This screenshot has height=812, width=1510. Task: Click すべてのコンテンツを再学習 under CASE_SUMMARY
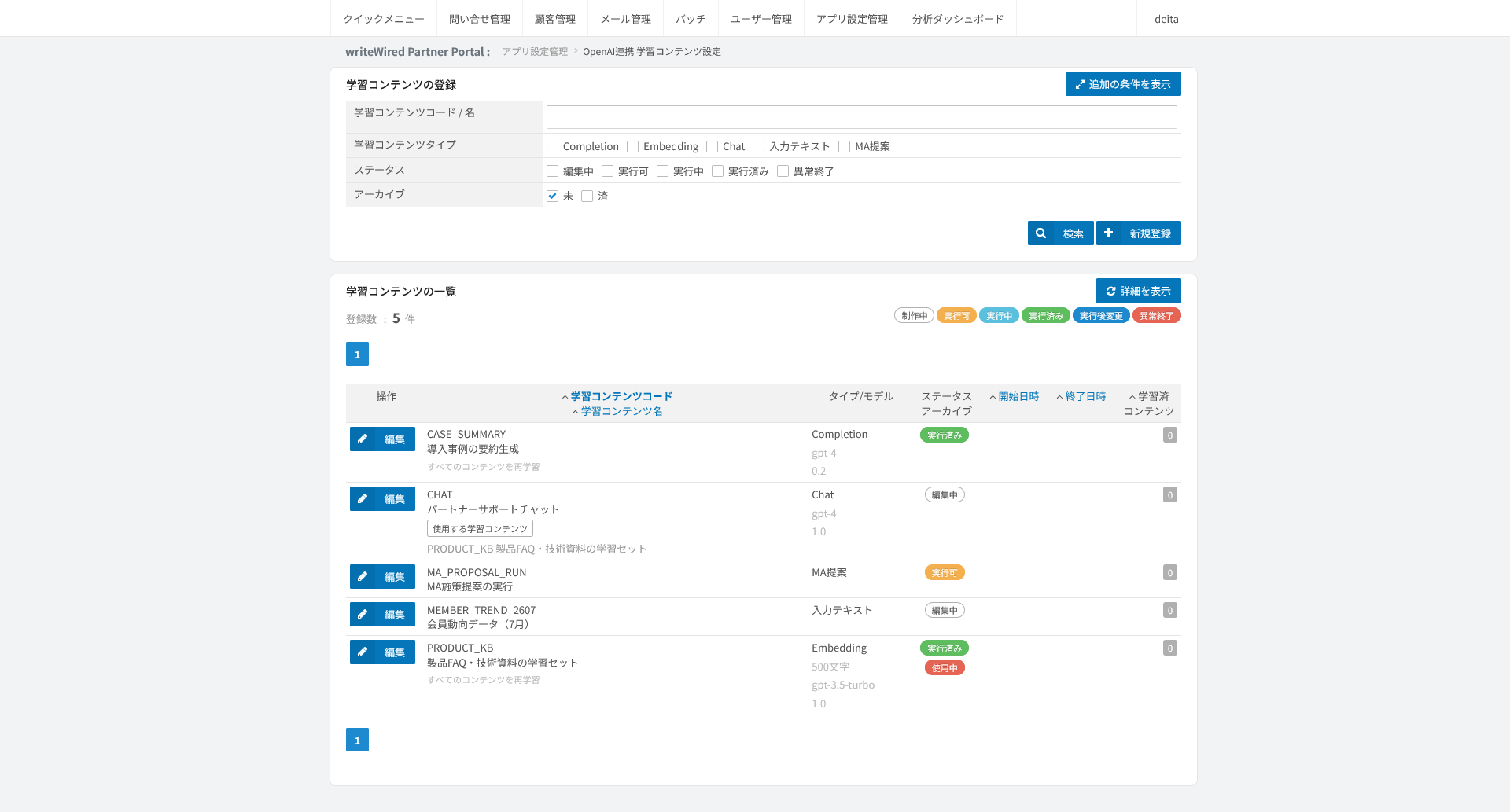click(483, 467)
